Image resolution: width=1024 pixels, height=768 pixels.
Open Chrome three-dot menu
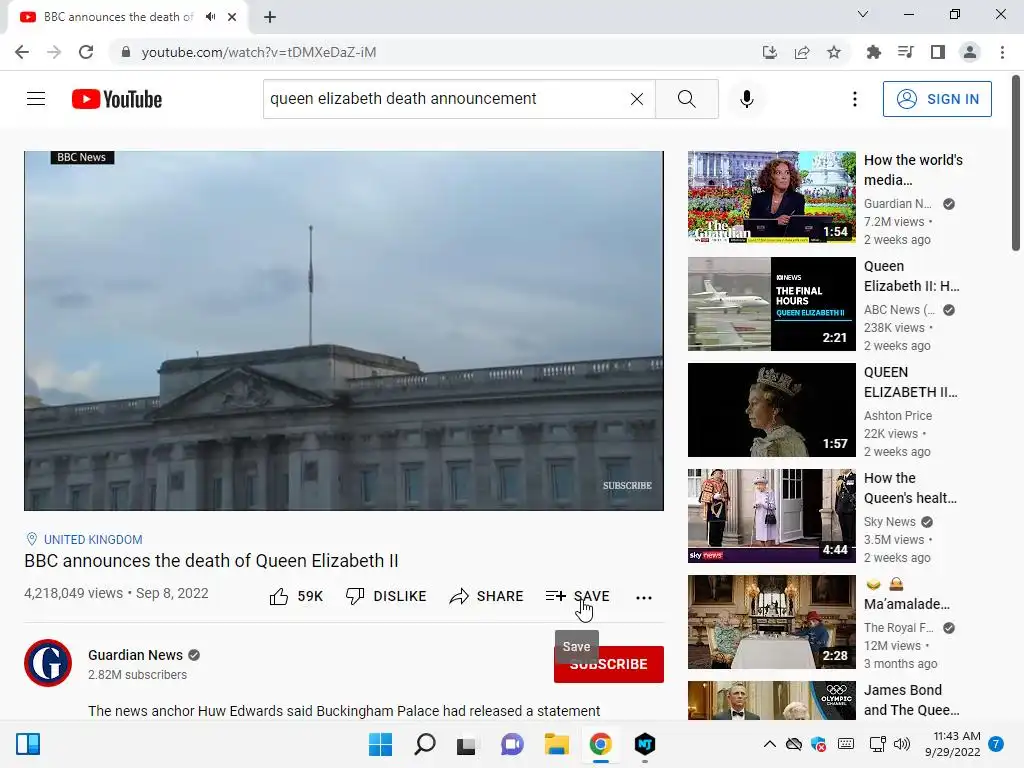[1002, 52]
